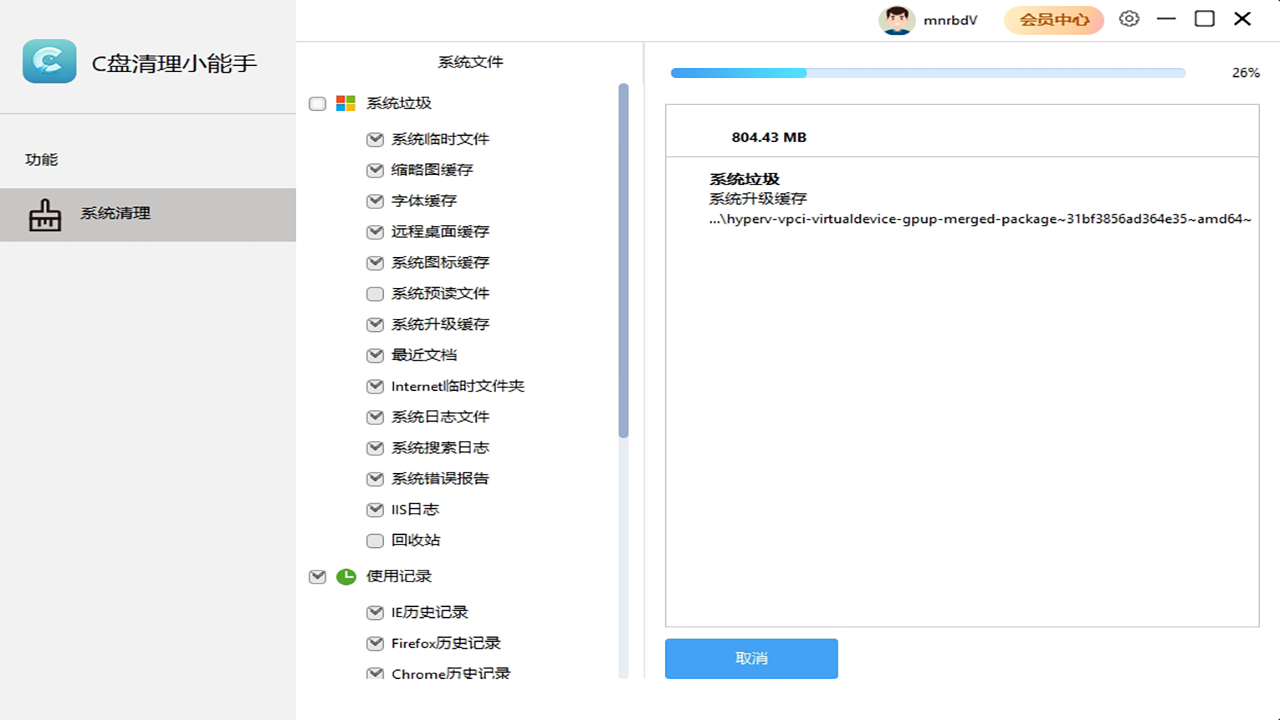
Task: Uncheck Firefox历史记录
Action: (374, 643)
